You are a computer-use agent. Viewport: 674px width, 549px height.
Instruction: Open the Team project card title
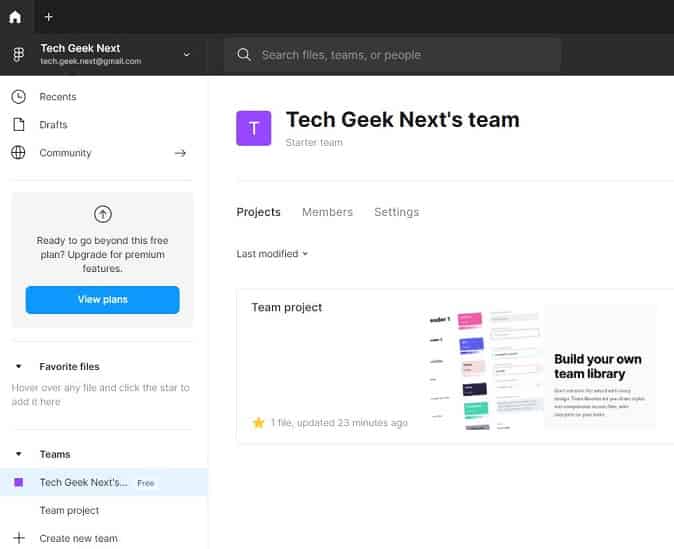(287, 307)
